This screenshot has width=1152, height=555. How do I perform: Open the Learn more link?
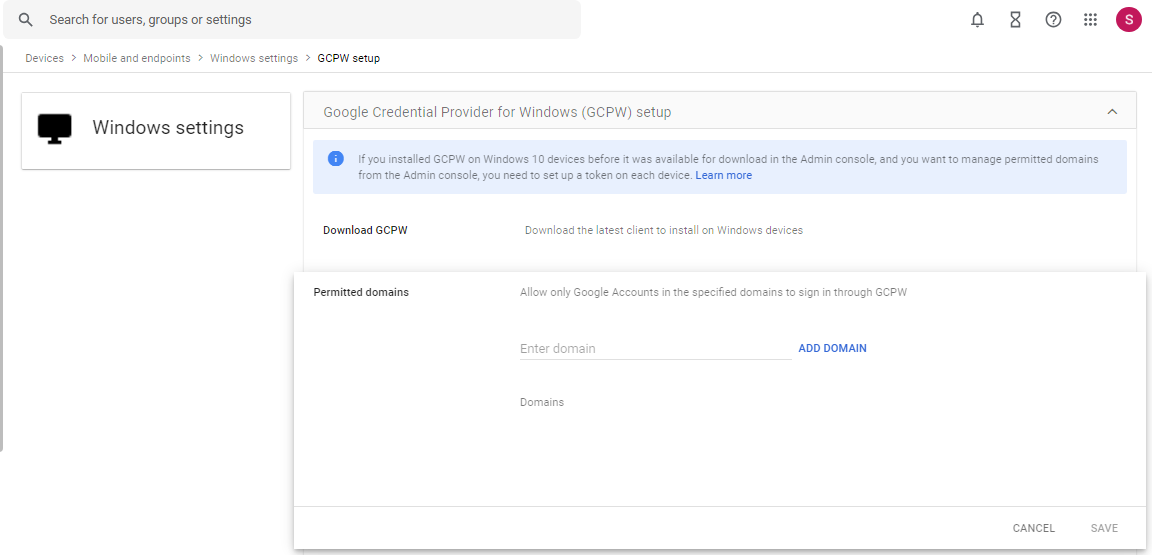(724, 176)
